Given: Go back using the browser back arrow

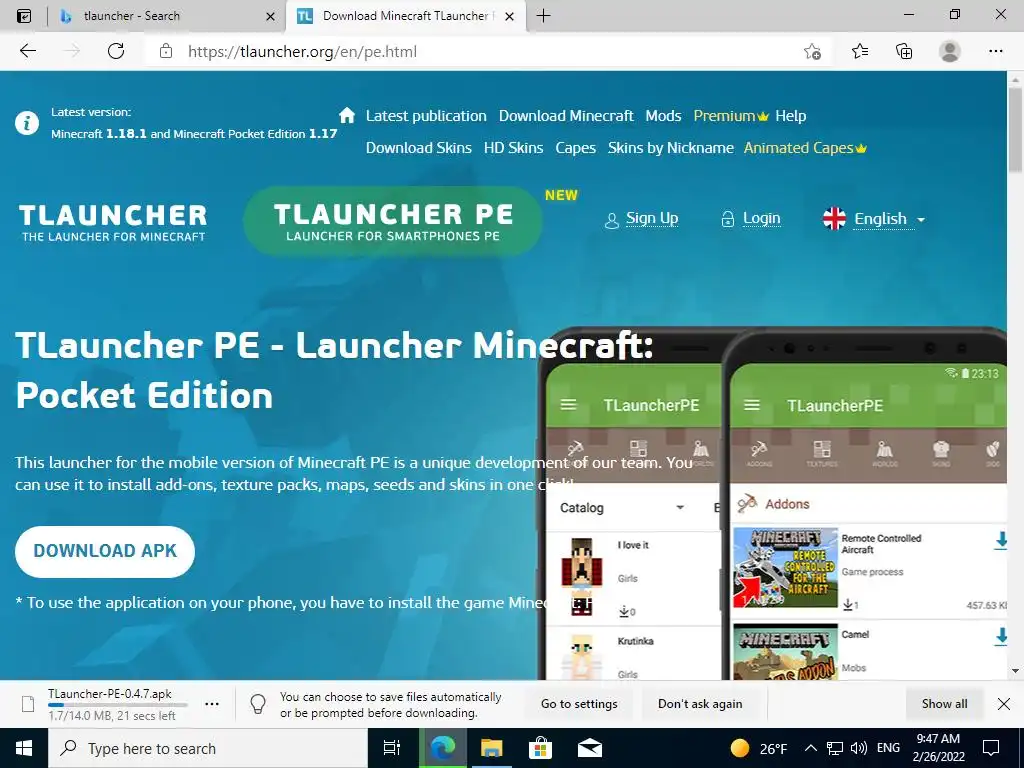Looking at the screenshot, I should click(x=27, y=51).
